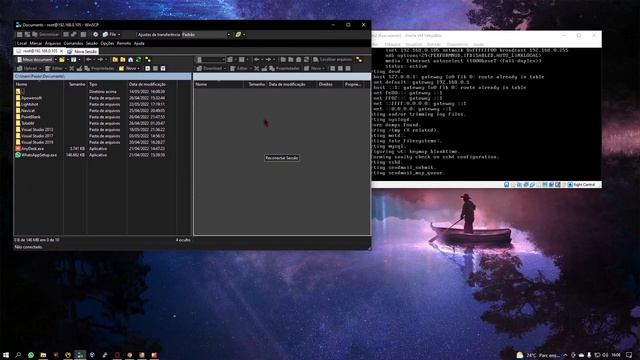Click the remote back arrow
Image resolution: width=640 pixels, height=360 pixels.
tap(256, 60)
